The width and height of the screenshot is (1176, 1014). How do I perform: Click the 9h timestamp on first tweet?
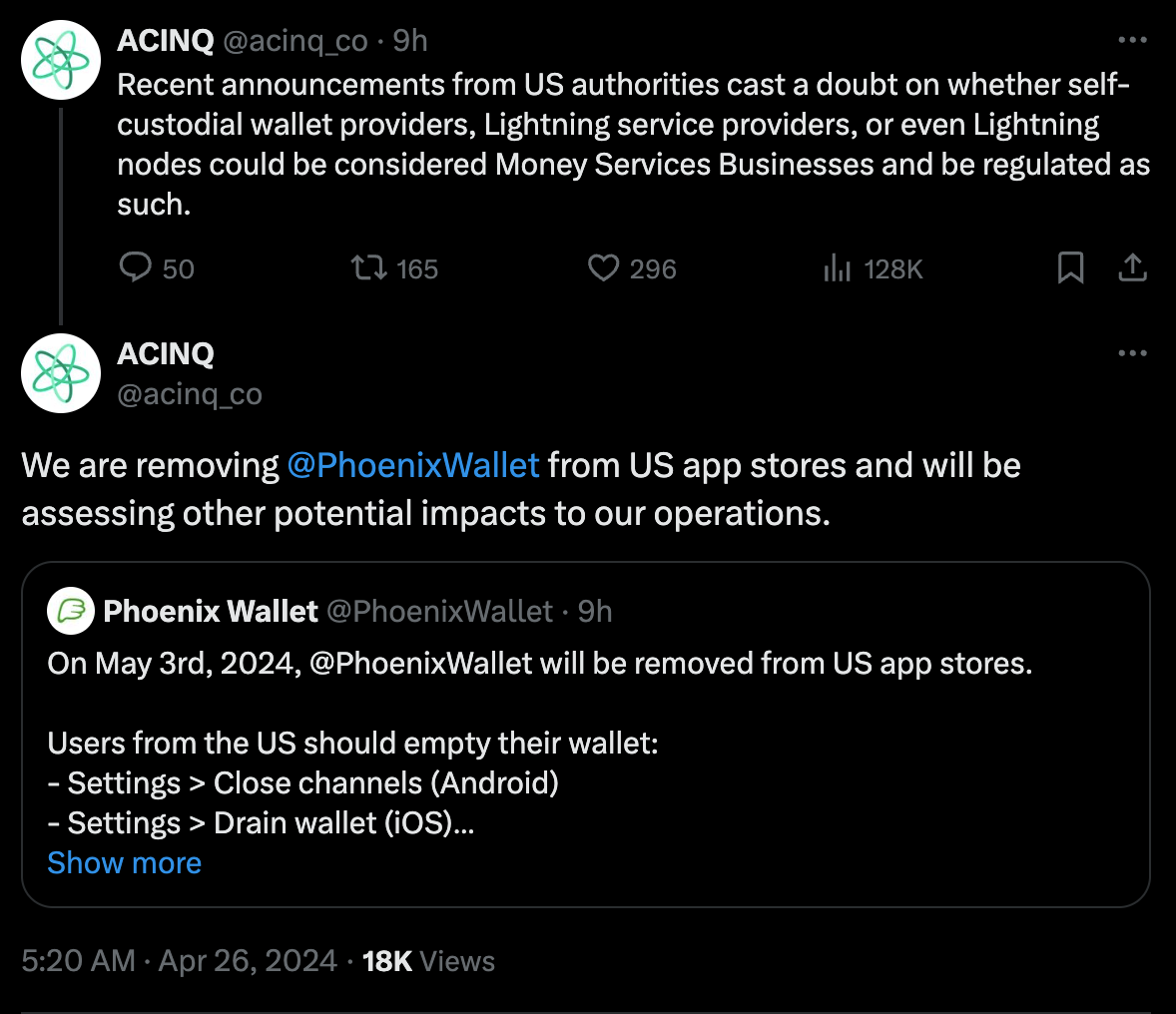coord(410,41)
